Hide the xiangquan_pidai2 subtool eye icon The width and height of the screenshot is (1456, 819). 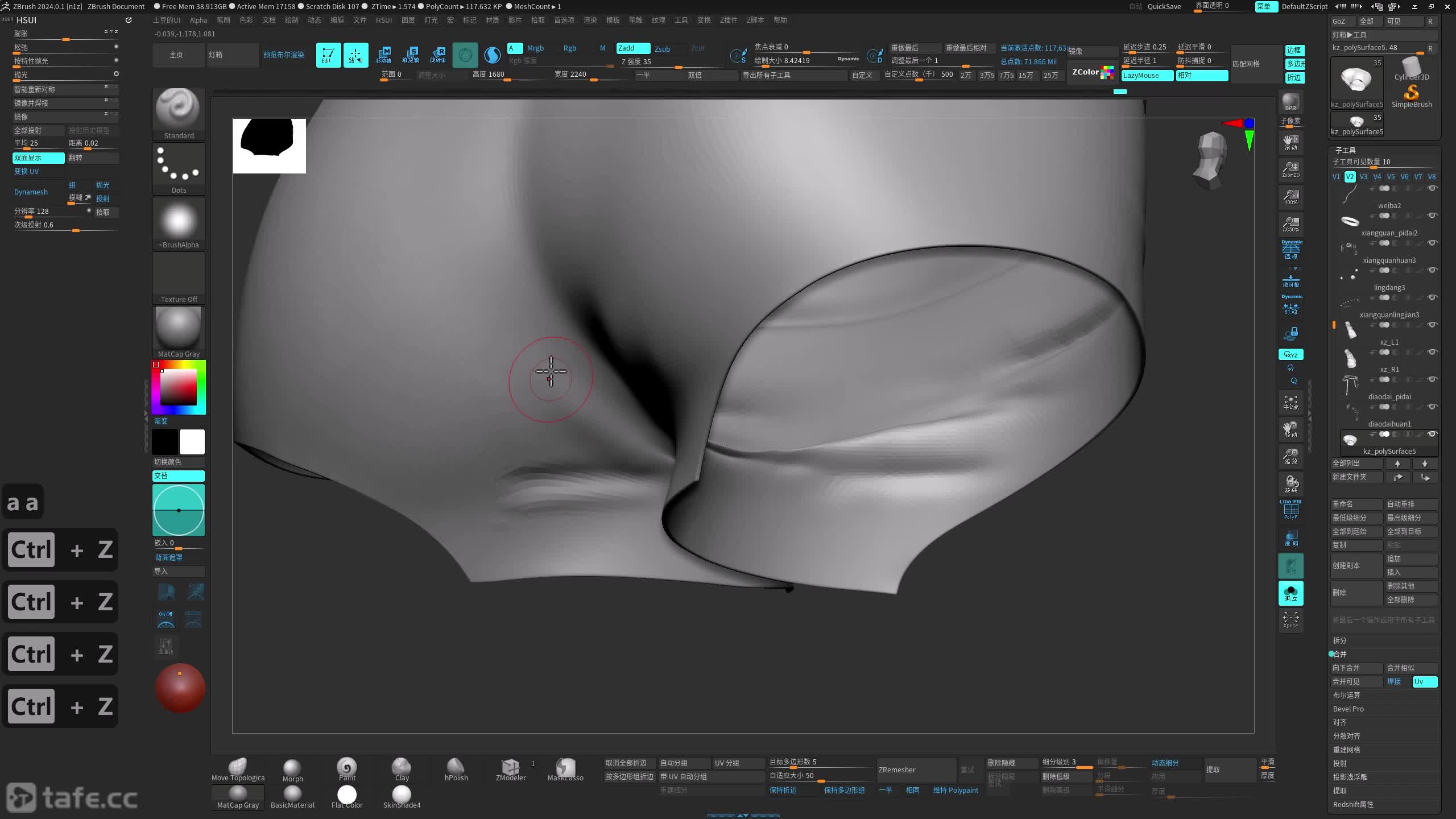coord(1432,216)
